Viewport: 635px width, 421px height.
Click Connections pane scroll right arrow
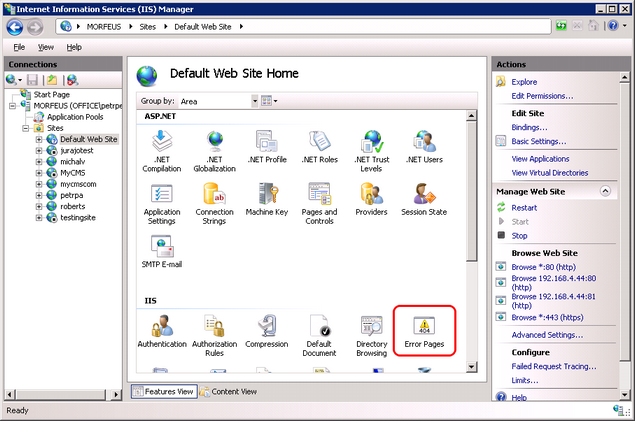pos(116,394)
